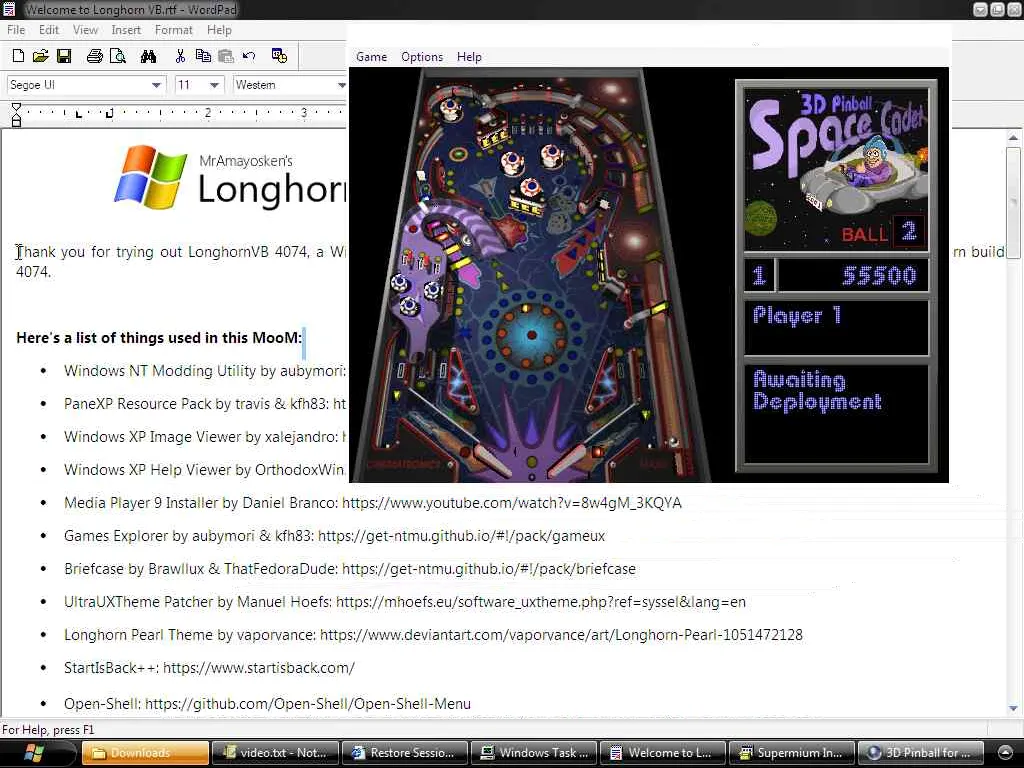Open WordPad Insert menu
1024x768 pixels.
click(126, 30)
